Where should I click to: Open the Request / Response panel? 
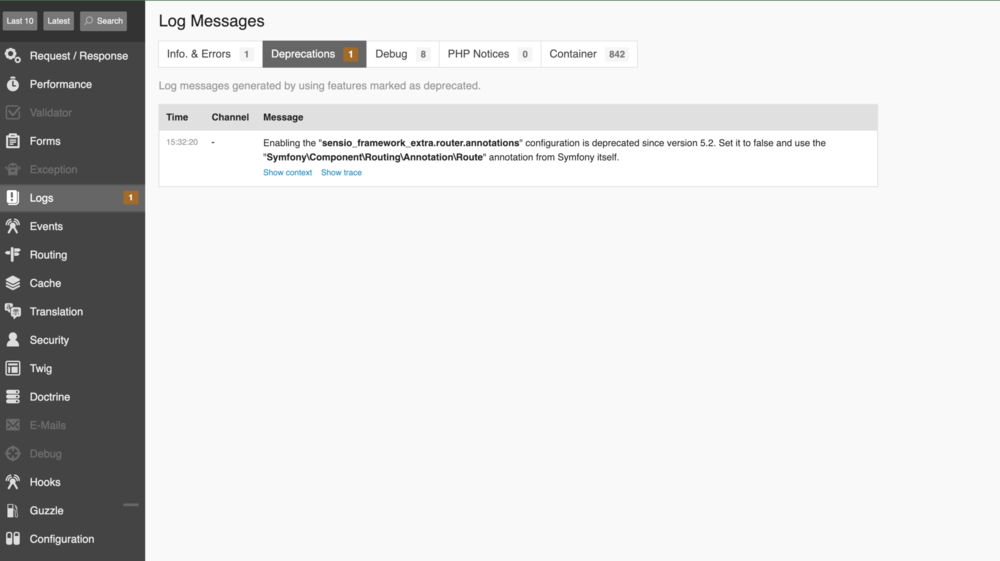click(x=72, y=55)
